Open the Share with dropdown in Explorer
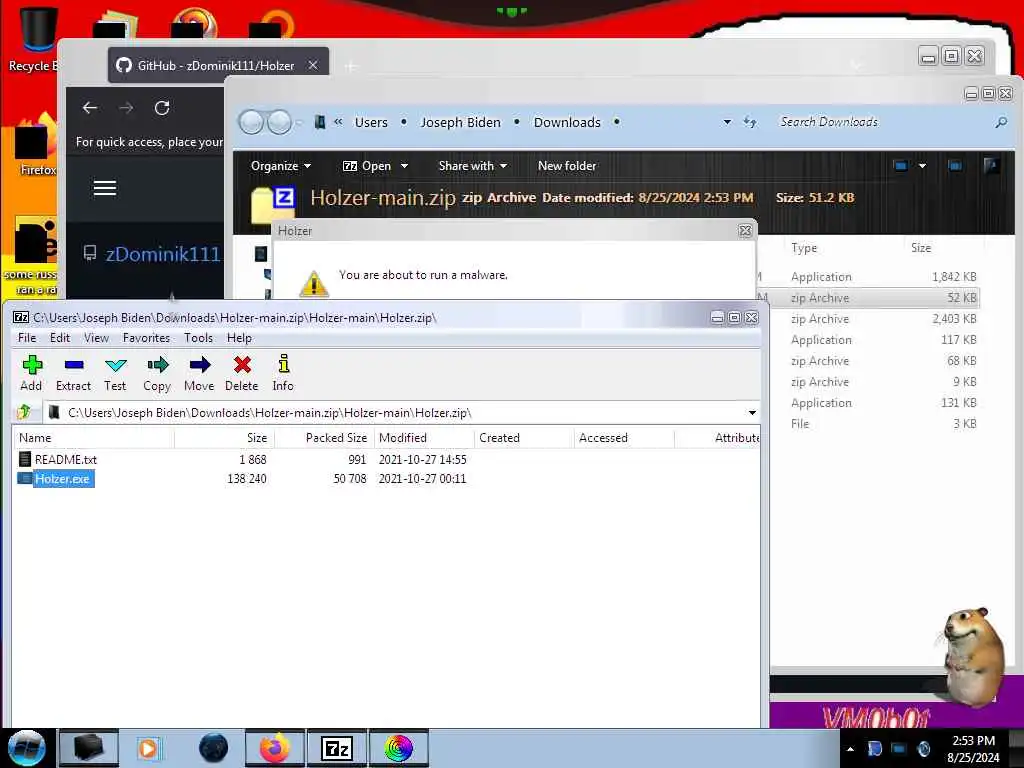 tap(473, 166)
